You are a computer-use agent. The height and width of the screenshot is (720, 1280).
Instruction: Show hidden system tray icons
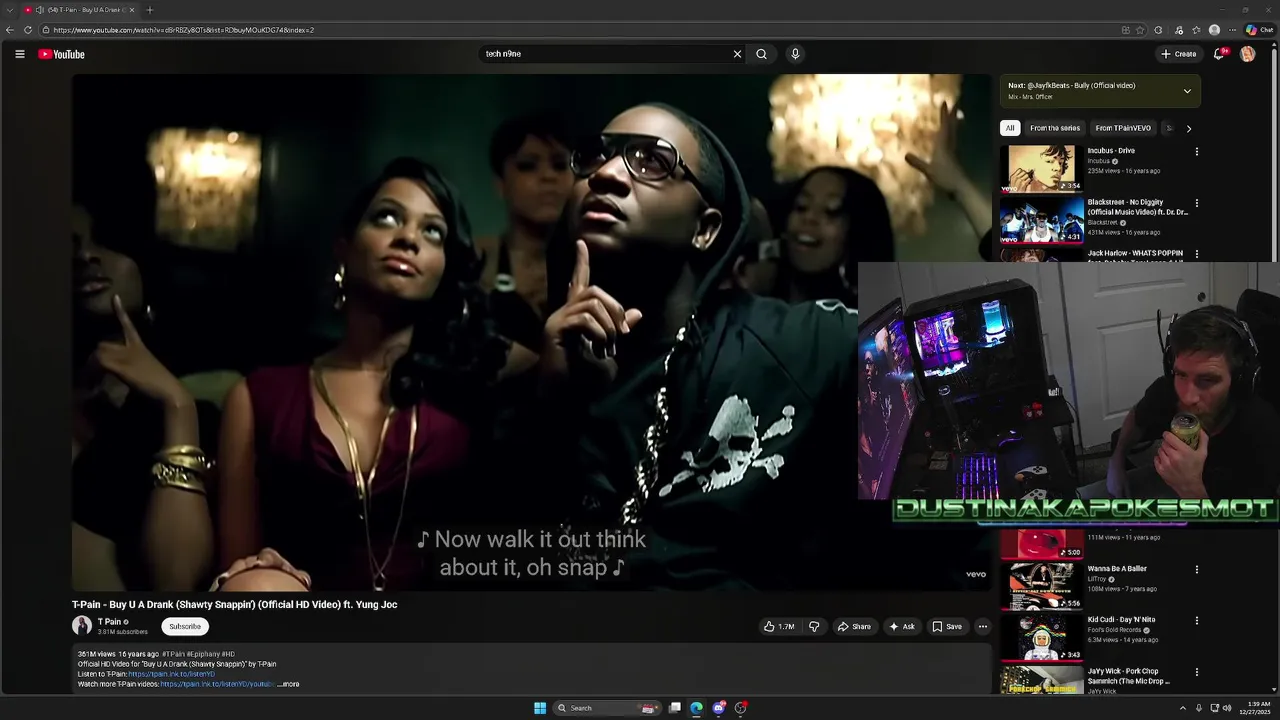click(x=1182, y=708)
